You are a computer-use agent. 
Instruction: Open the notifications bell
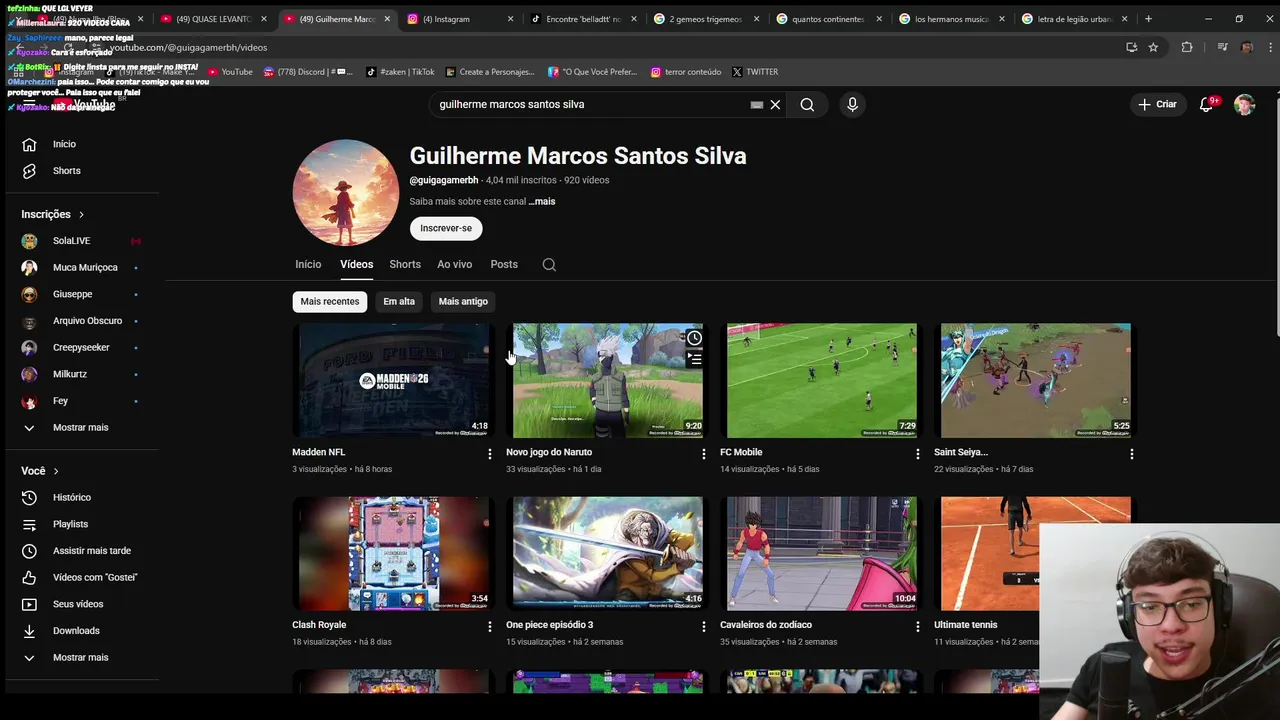1206,104
